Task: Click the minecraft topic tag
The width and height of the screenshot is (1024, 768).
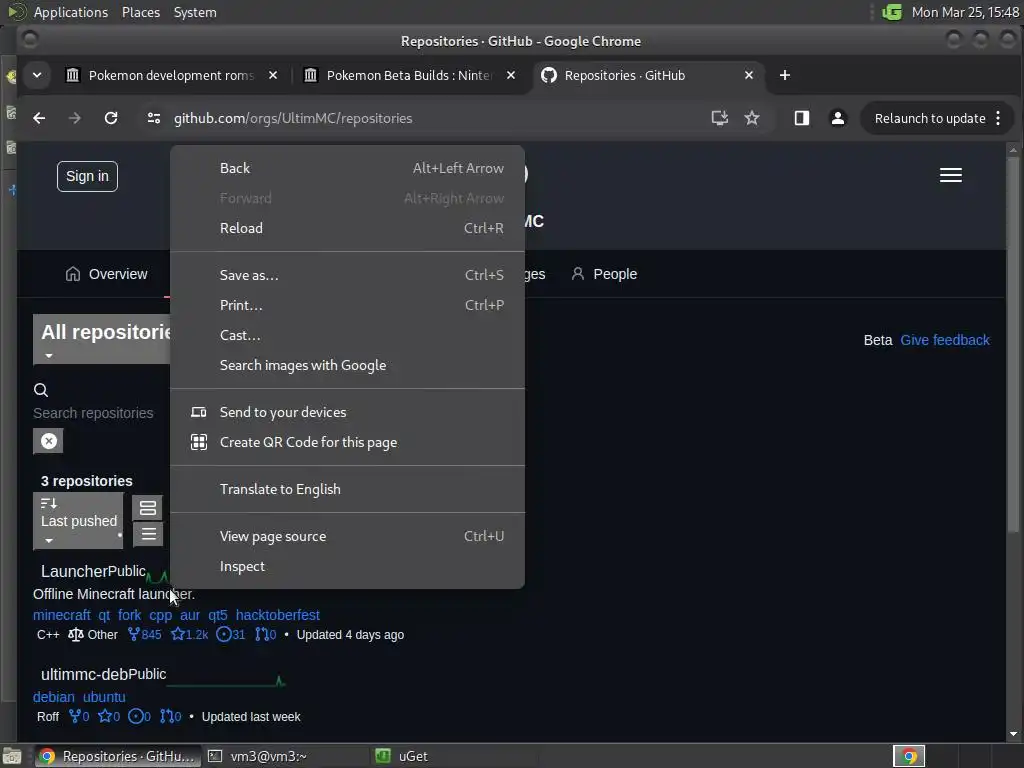Action: [61, 615]
